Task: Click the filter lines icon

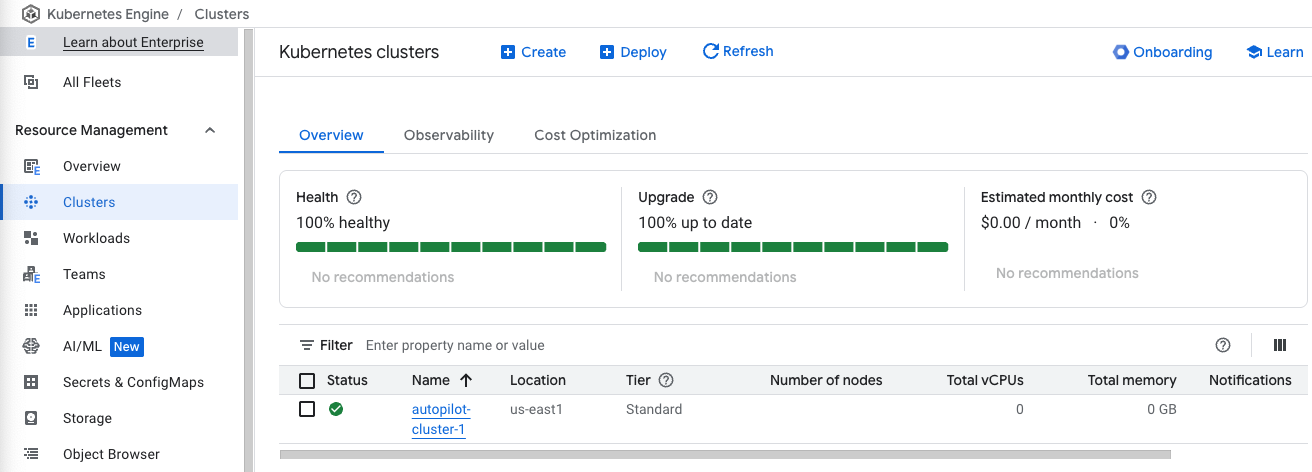Action: click(307, 345)
